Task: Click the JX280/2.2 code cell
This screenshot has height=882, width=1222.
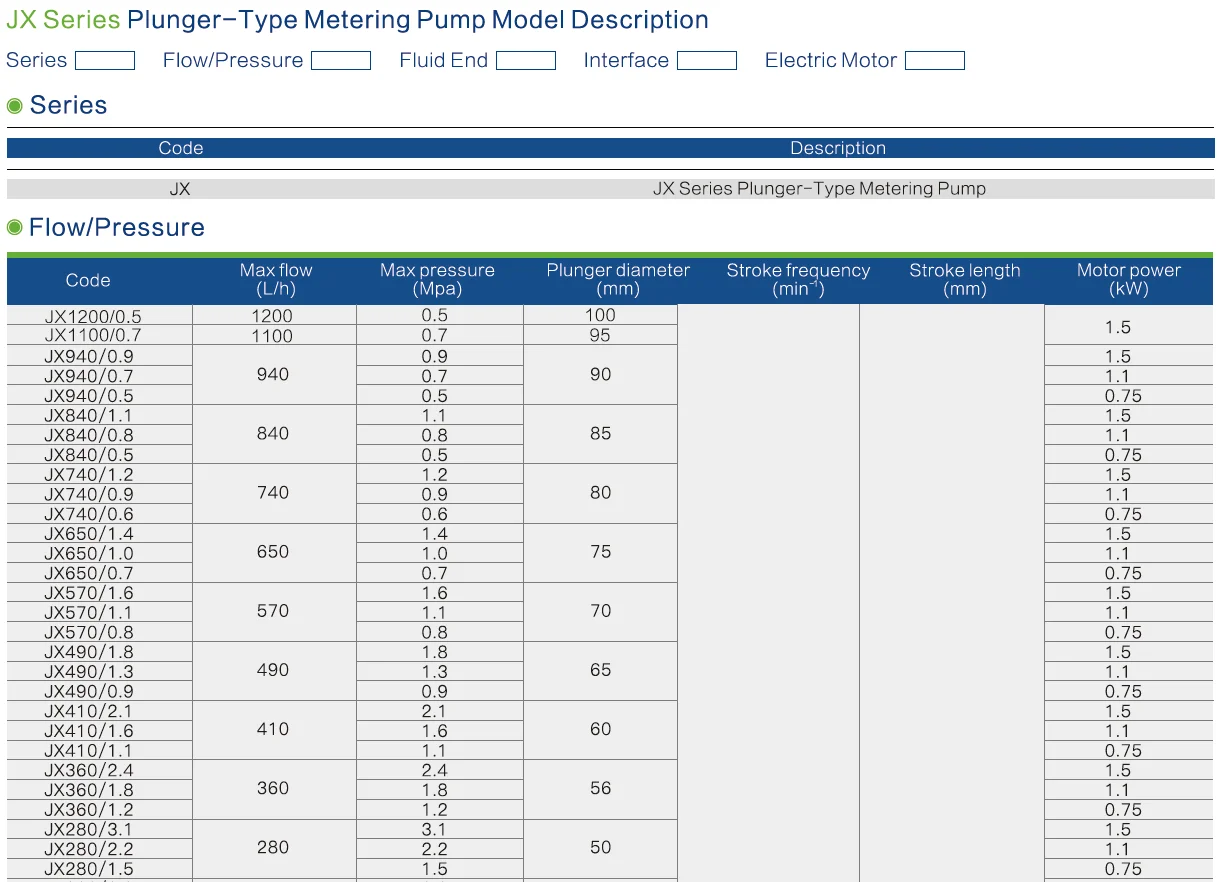Action: pyautogui.click(x=100, y=849)
